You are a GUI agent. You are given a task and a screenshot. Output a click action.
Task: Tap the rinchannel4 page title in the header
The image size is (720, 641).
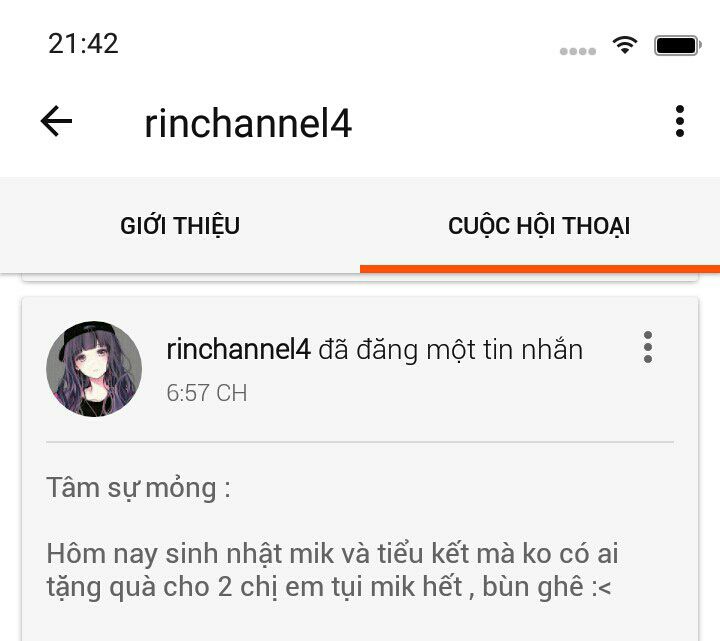tap(248, 123)
